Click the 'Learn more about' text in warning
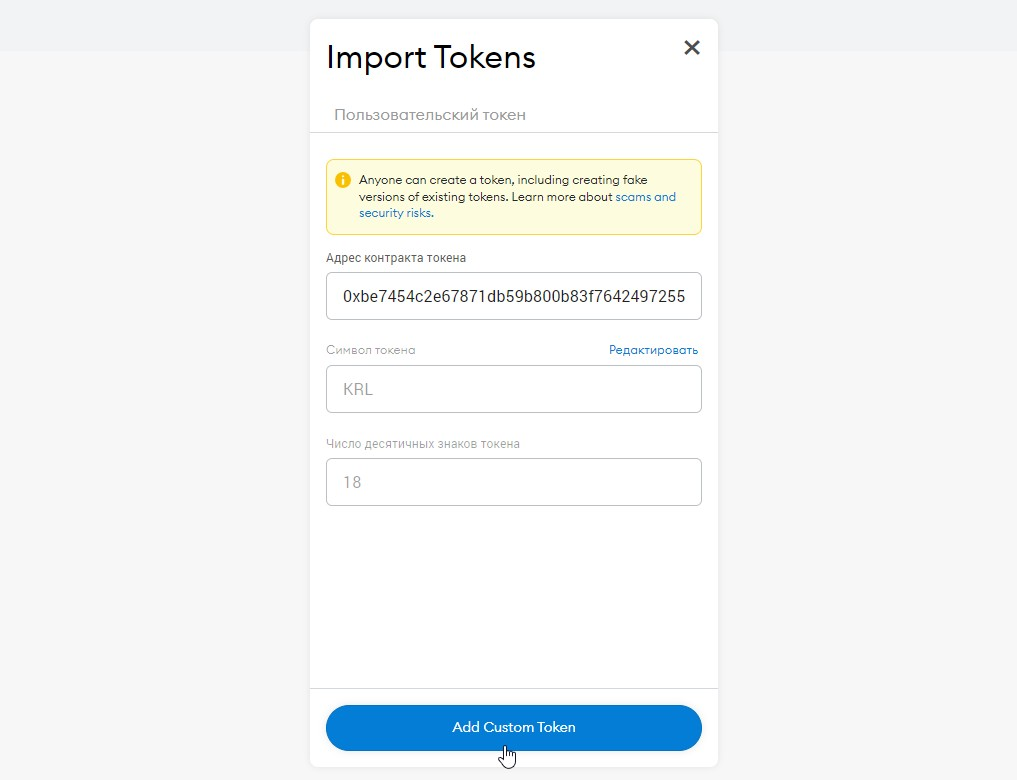 562,197
